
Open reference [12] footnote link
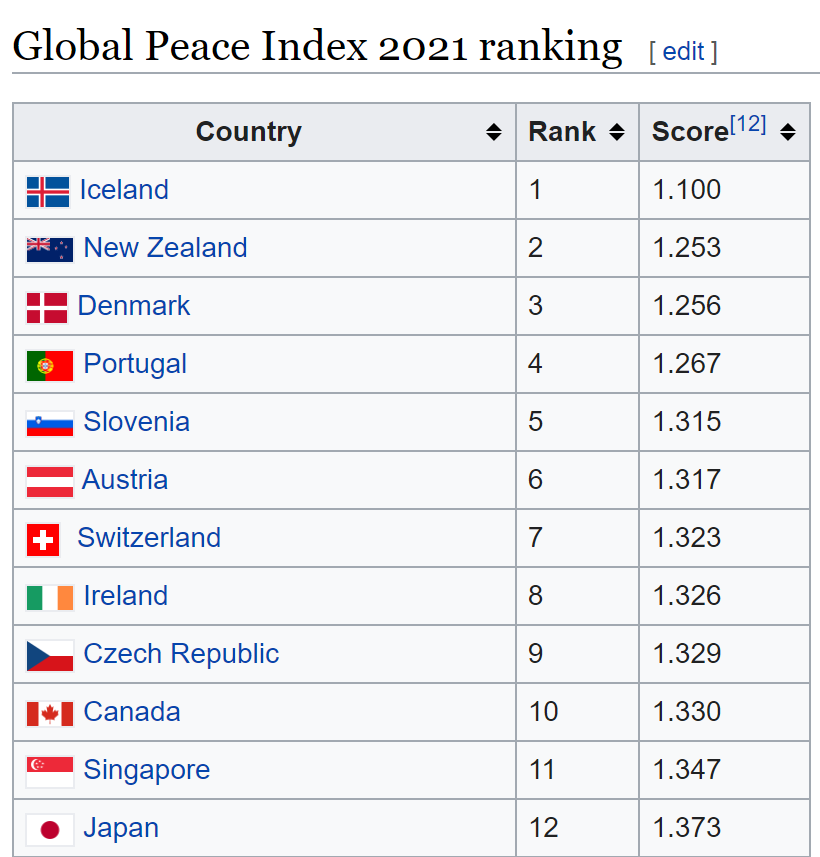click(748, 124)
